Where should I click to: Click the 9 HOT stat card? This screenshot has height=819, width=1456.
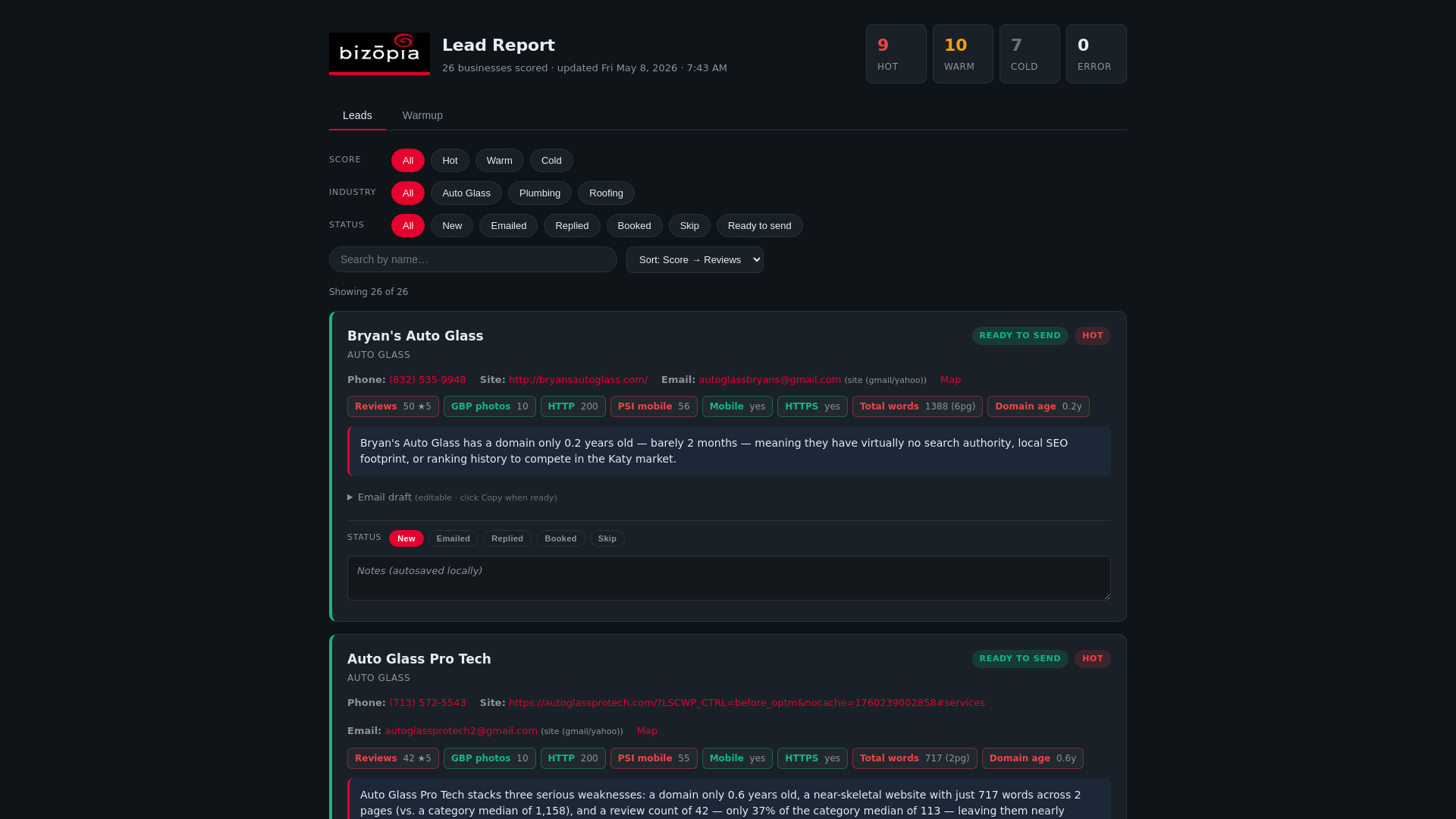[896, 54]
